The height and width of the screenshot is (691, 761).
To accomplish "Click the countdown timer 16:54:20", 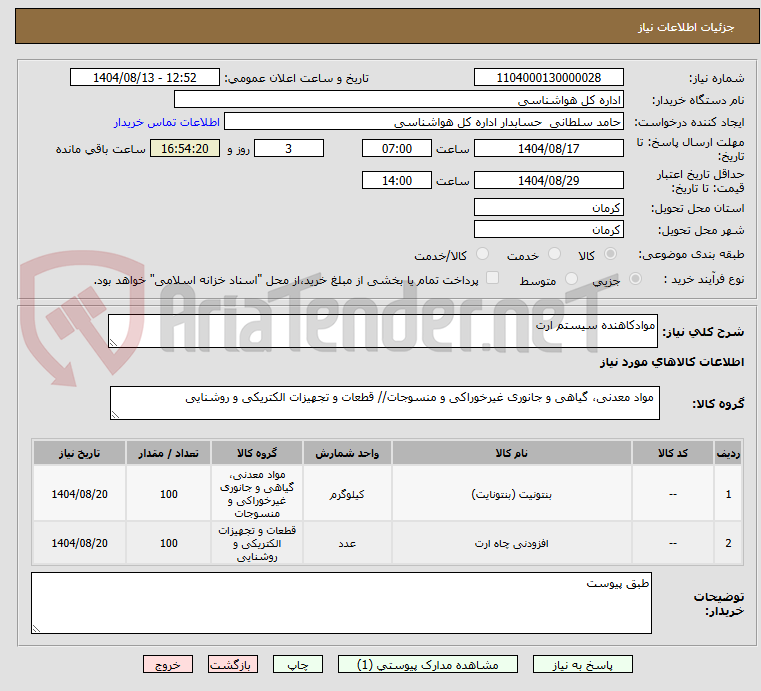I will point(185,148).
